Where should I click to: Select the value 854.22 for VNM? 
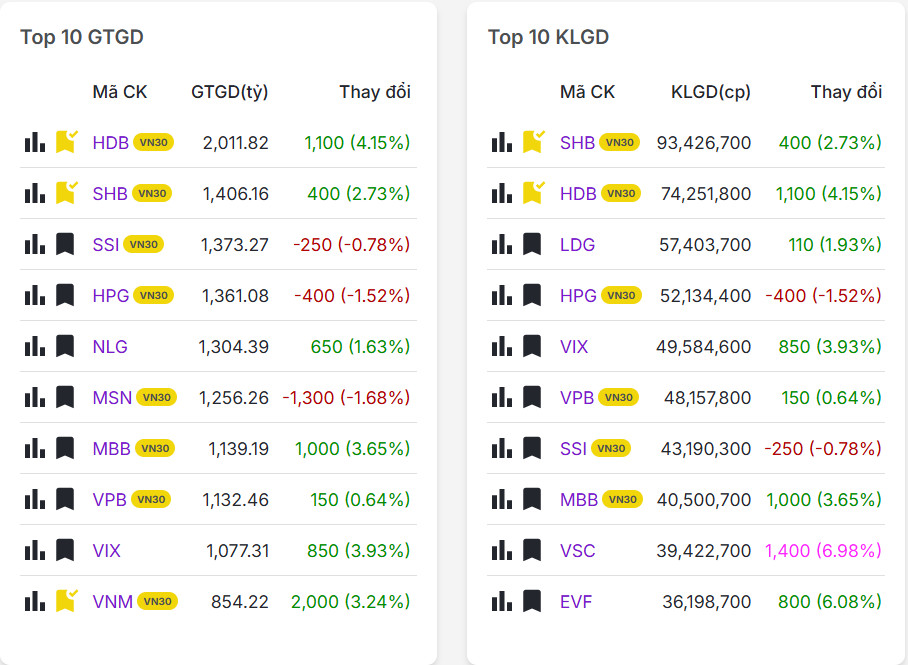point(240,601)
